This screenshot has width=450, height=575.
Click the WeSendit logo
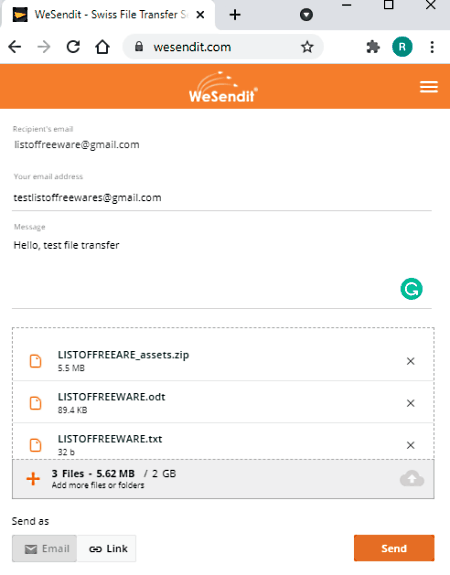[223, 87]
